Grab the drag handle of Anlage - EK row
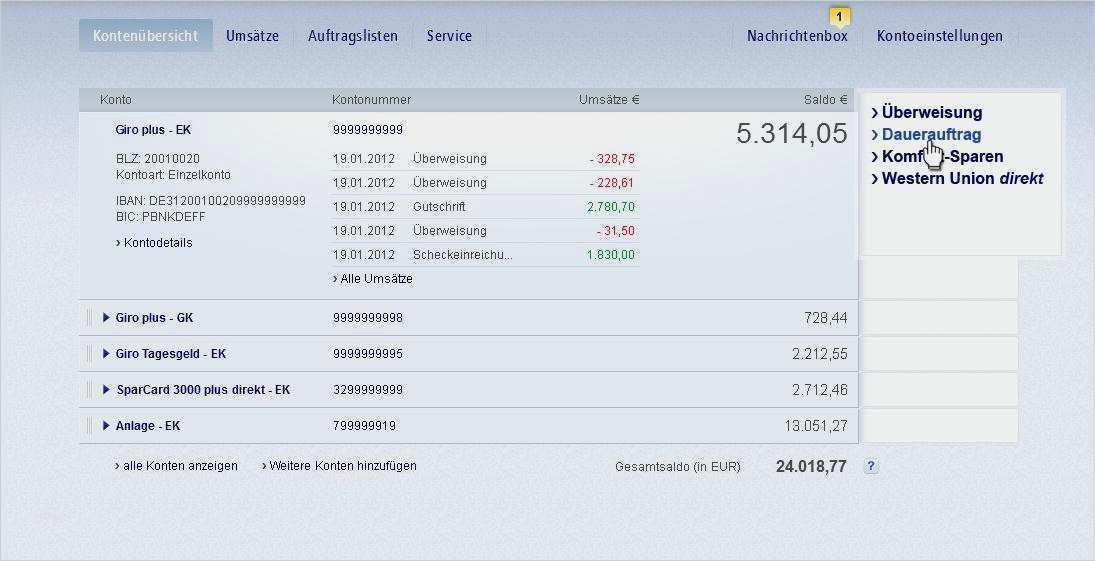The width and height of the screenshot is (1095, 561). [88, 426]
